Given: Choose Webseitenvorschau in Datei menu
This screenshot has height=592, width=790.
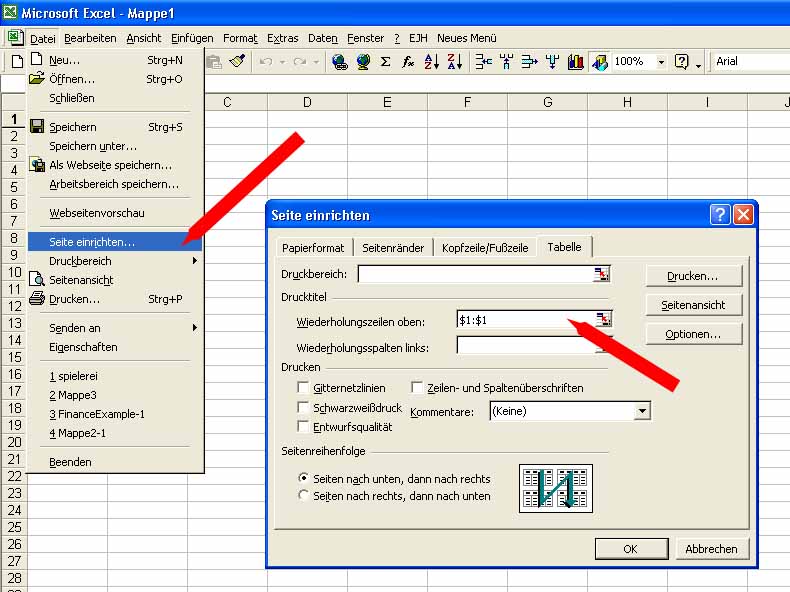Looking at the screenshot, I should [x=115, y=213].
